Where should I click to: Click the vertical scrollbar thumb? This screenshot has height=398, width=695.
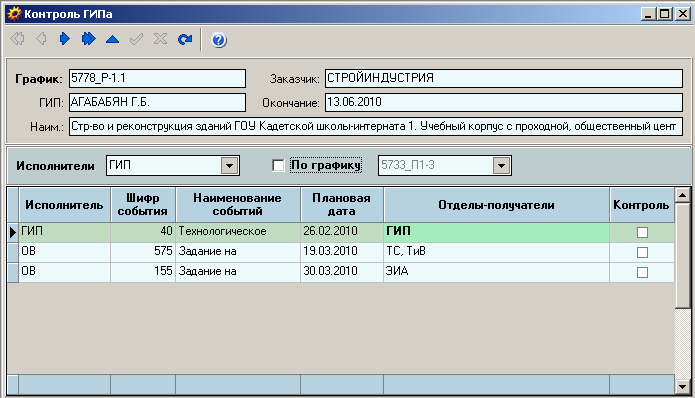pos(682,255)
